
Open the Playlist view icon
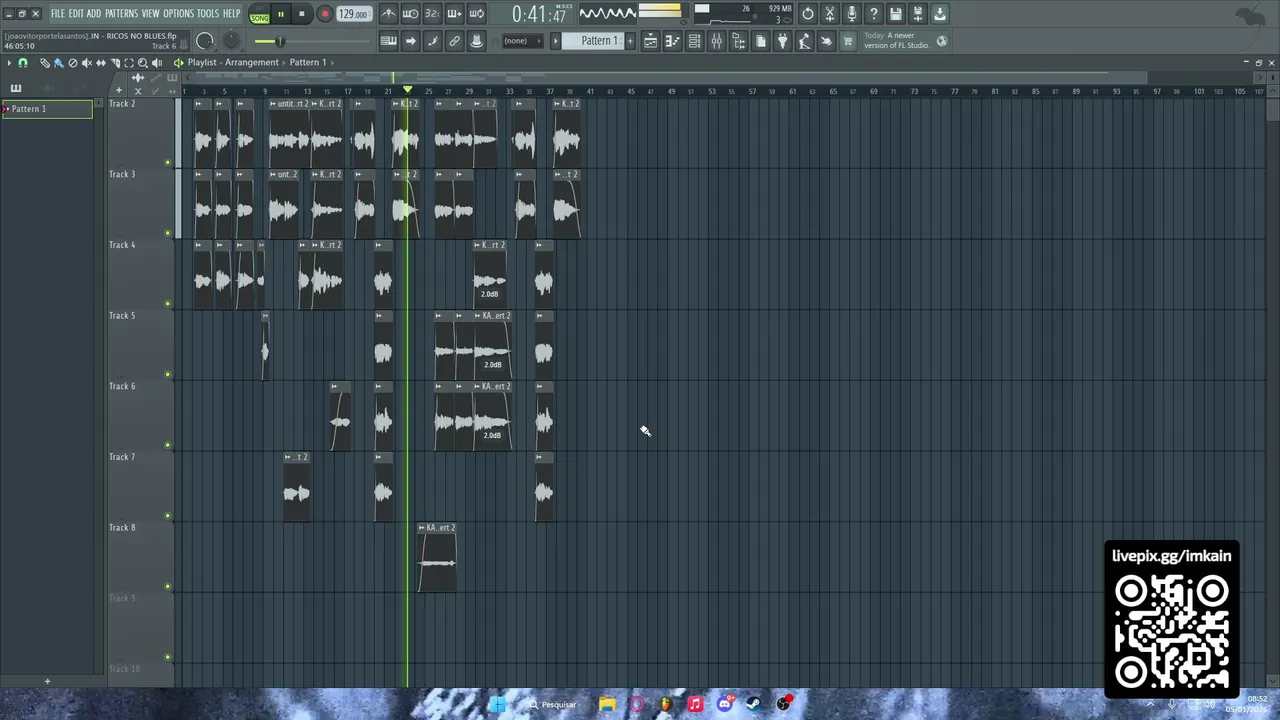650,41
